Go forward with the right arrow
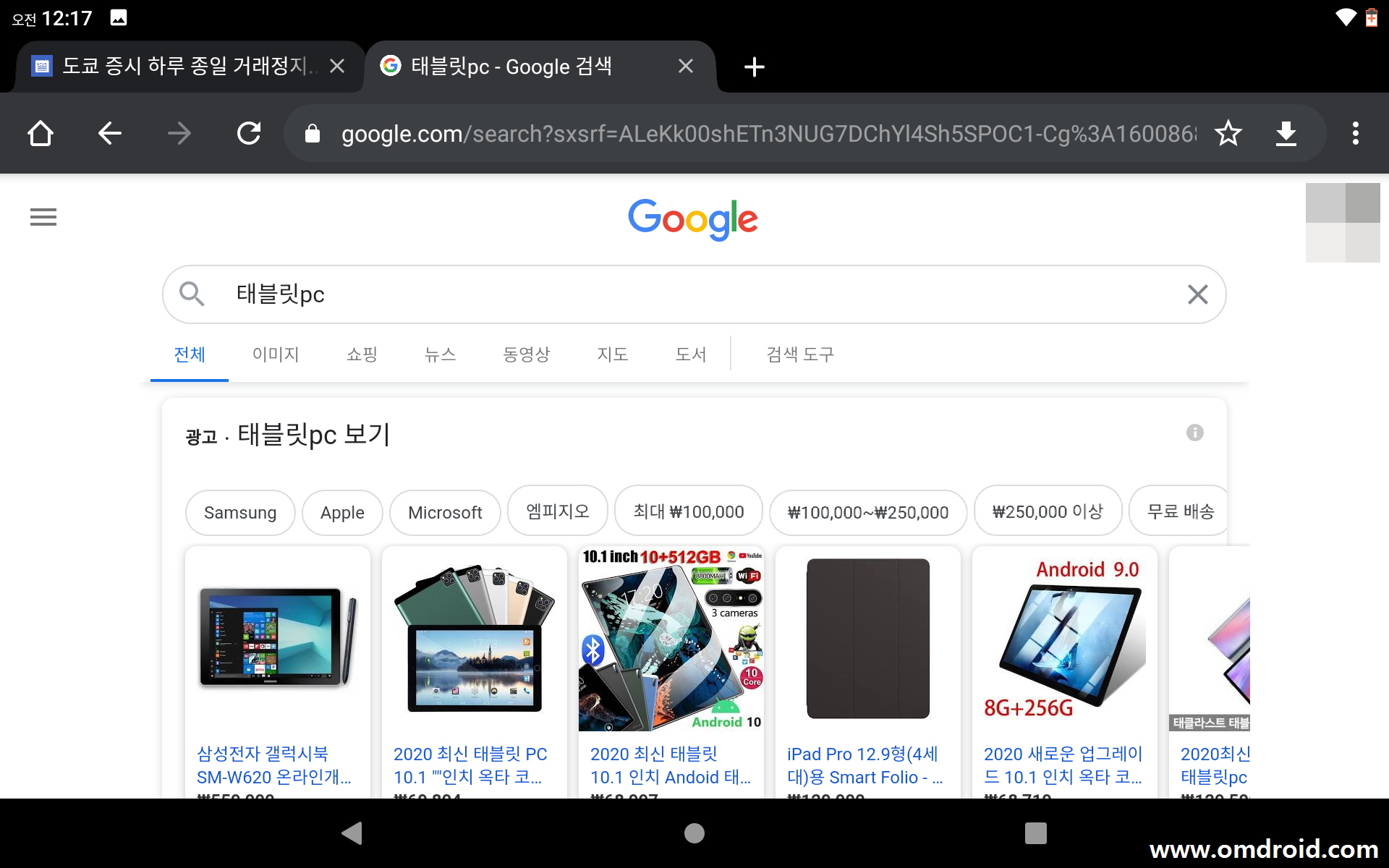The width and height of the screenshot is (1389, 868). [179, 133]
